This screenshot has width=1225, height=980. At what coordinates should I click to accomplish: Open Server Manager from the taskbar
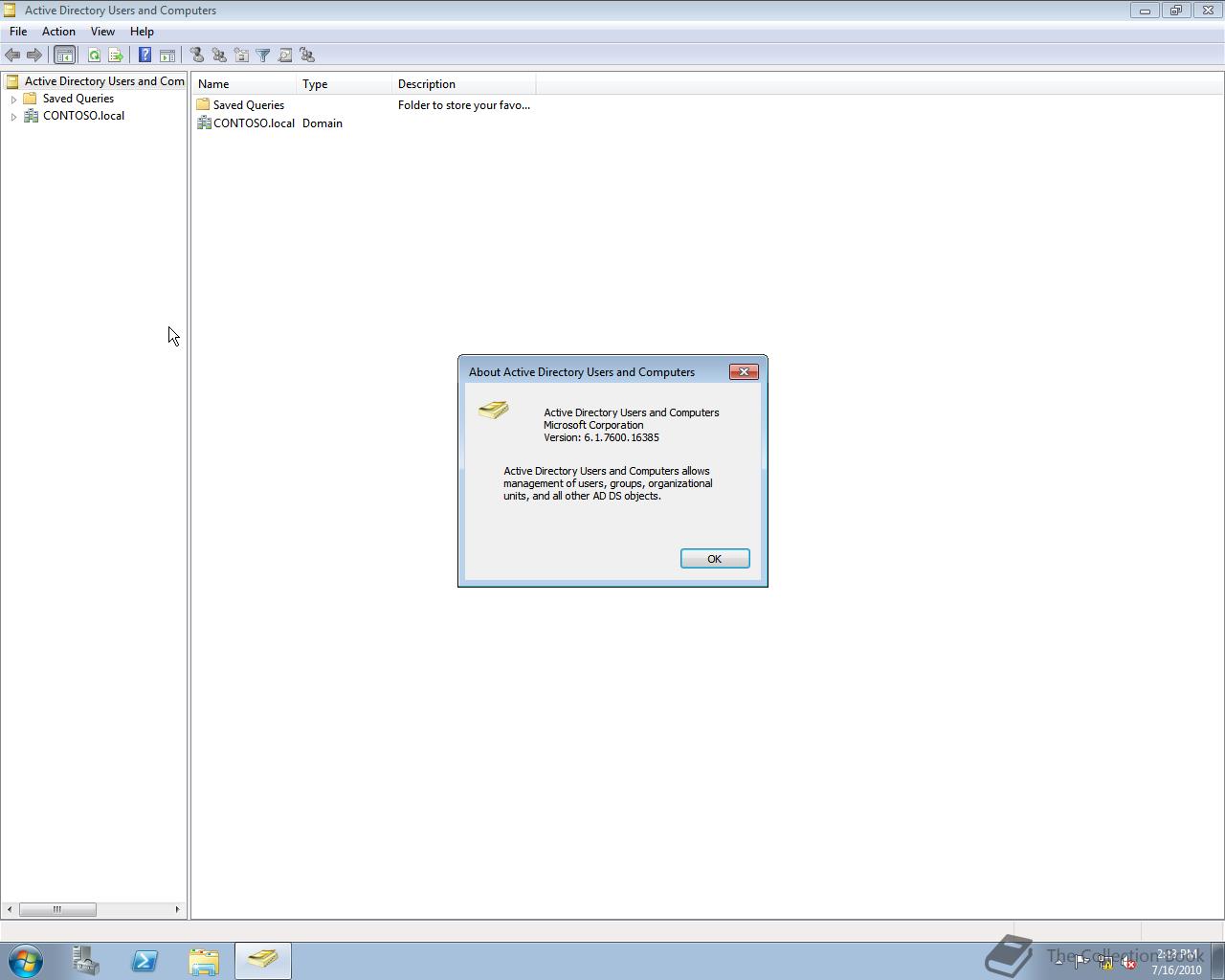pos(86,961)
